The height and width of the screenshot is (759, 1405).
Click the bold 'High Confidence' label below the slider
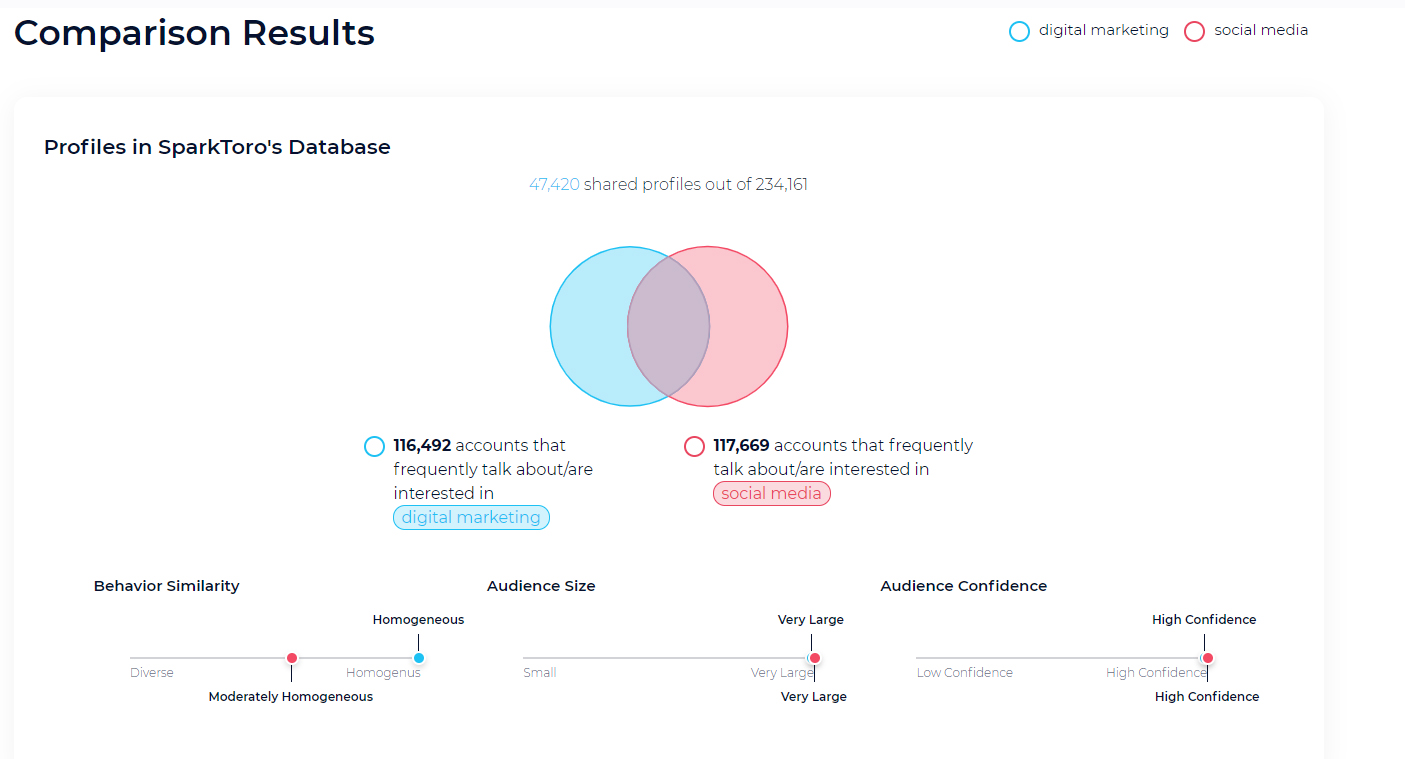tap(1207, 697)
